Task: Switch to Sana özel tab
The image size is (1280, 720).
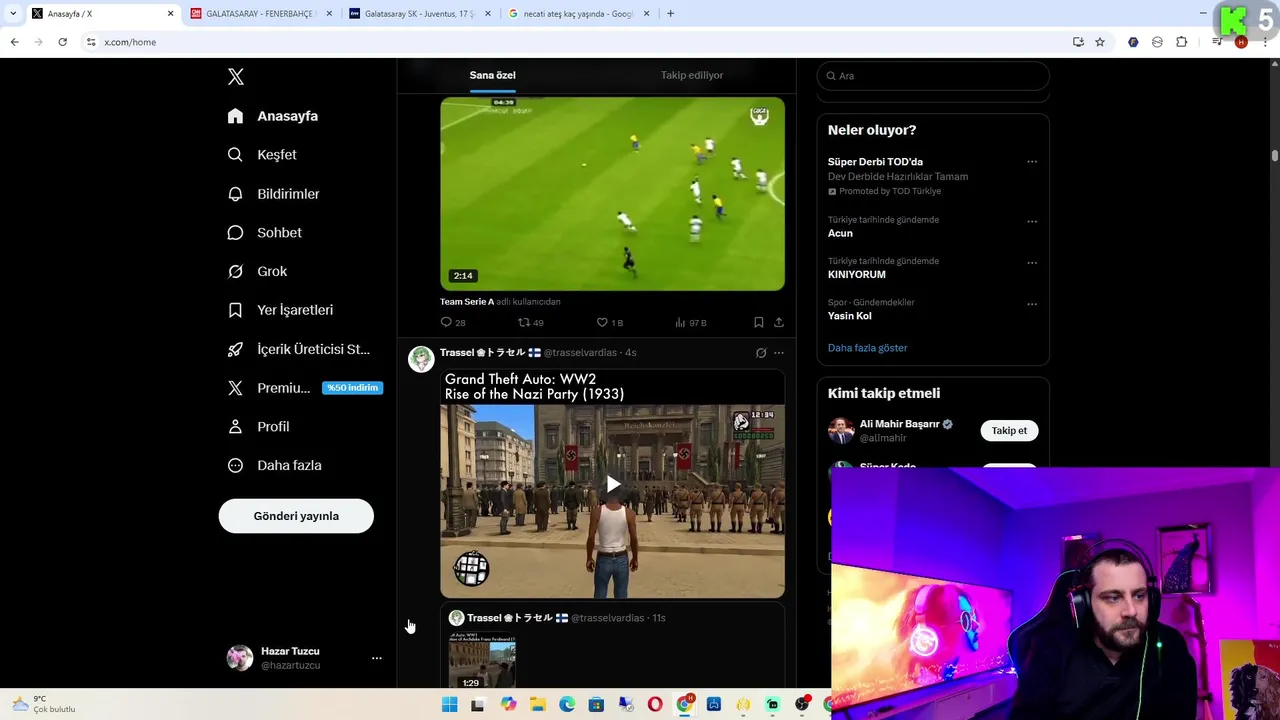Action: point(493,75)
